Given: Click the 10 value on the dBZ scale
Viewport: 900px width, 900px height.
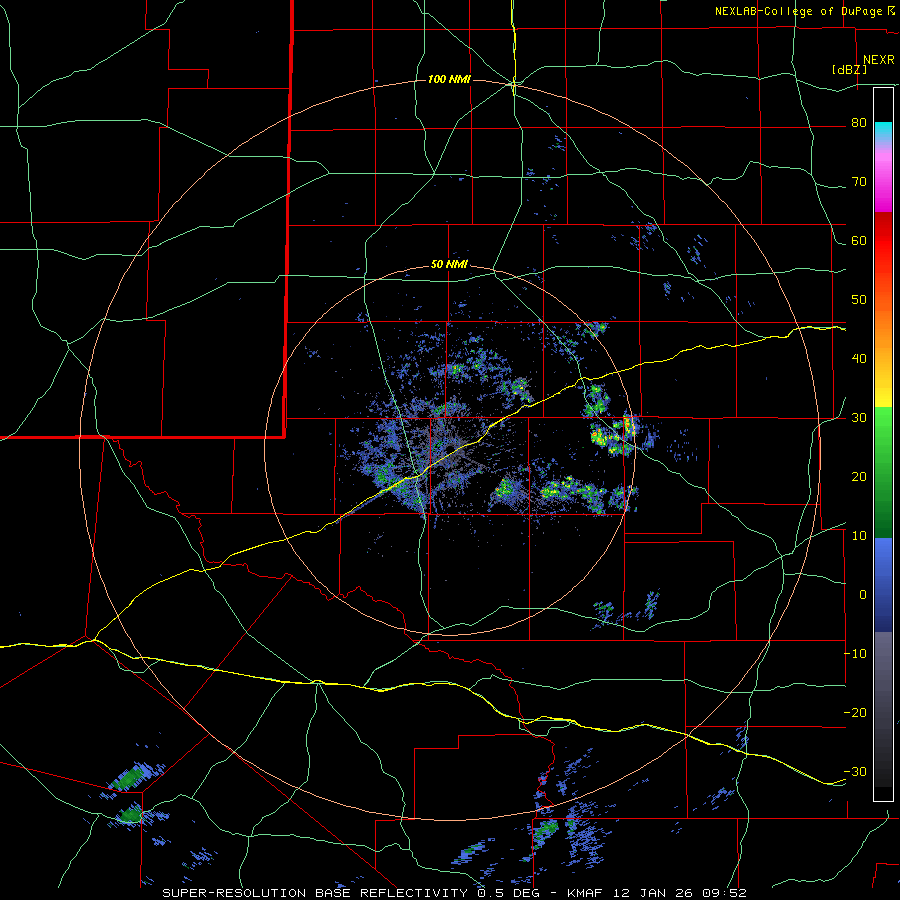Looking at the screenshot, I should [x=859, y=536].
